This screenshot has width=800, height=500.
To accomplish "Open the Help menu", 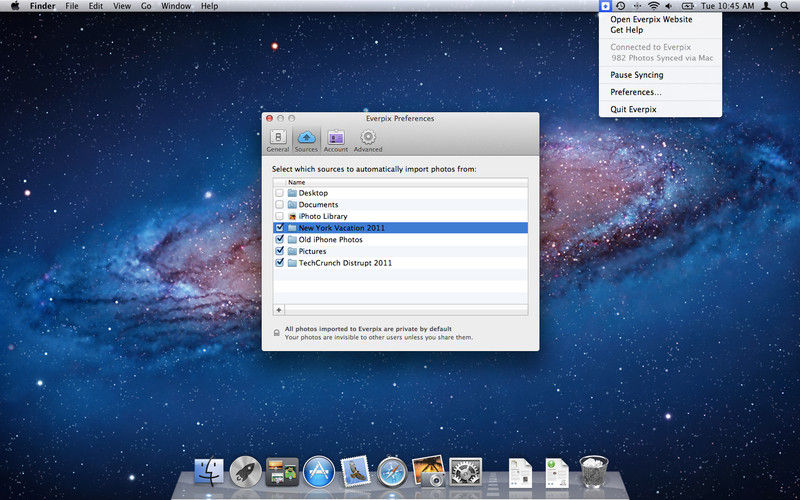I will [x=209, y=6].
